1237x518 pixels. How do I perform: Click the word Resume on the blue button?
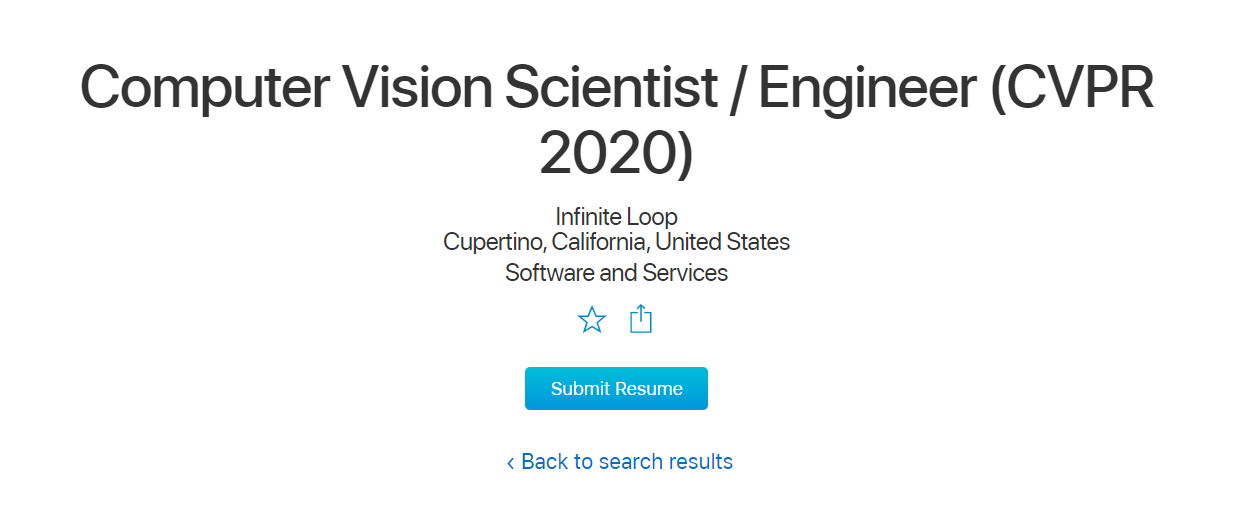click(x=649, y=389)
